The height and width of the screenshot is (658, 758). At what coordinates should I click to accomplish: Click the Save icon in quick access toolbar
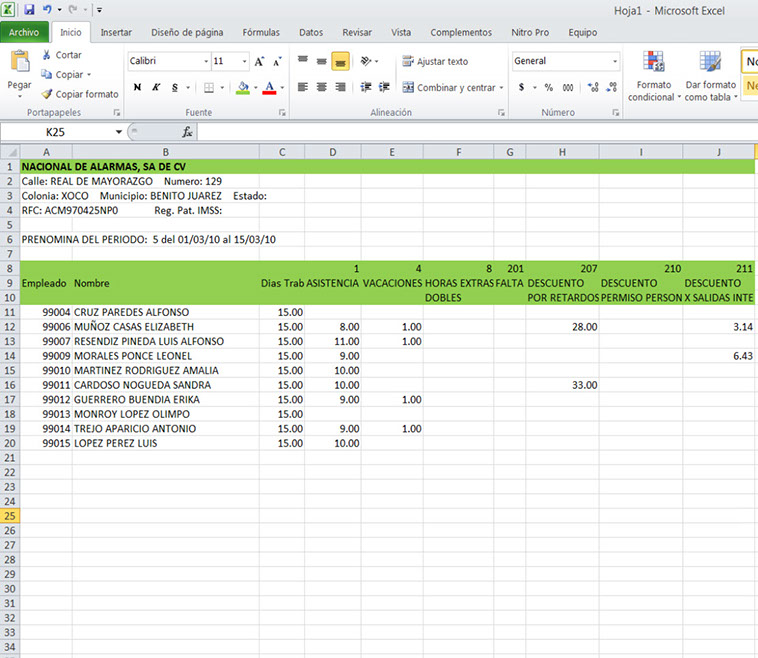pos(29,9)
